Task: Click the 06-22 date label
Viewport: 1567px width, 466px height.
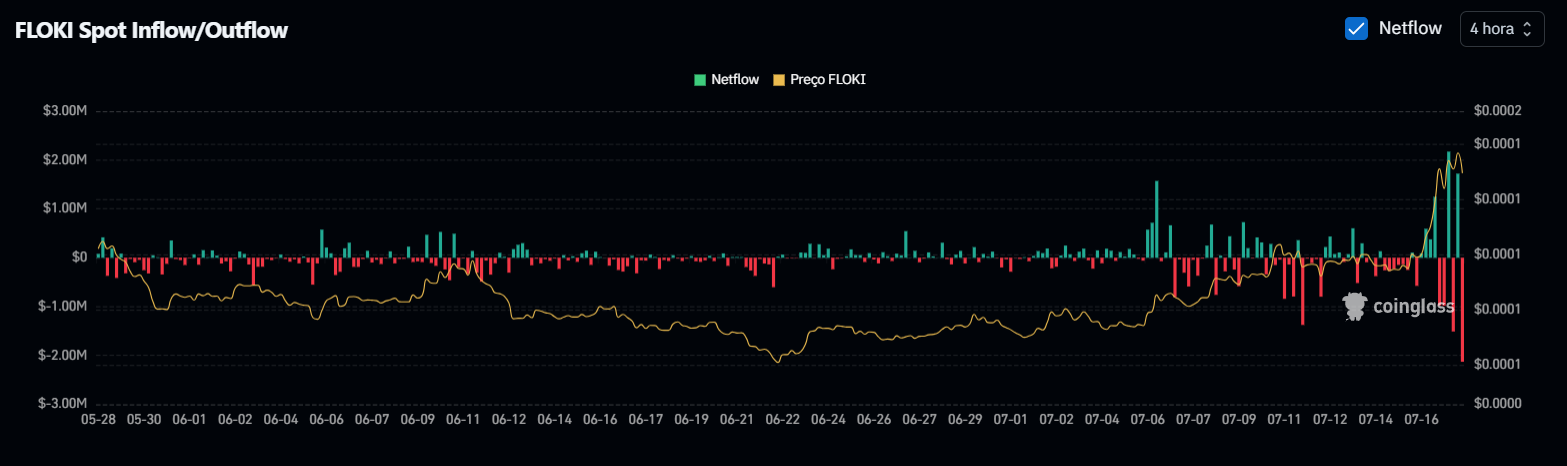Action: click(782, 420)
